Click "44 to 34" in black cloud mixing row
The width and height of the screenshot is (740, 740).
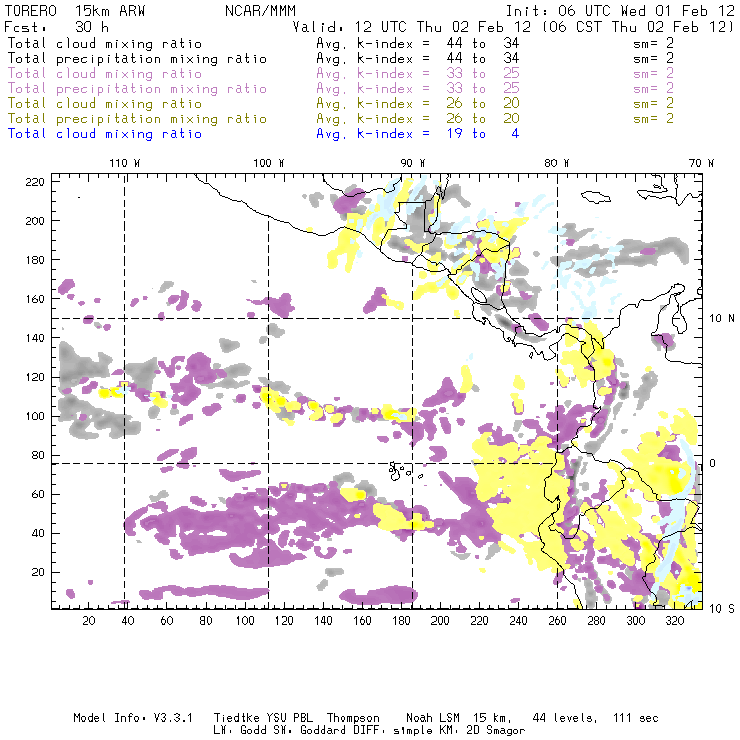(x=483, y=43)
